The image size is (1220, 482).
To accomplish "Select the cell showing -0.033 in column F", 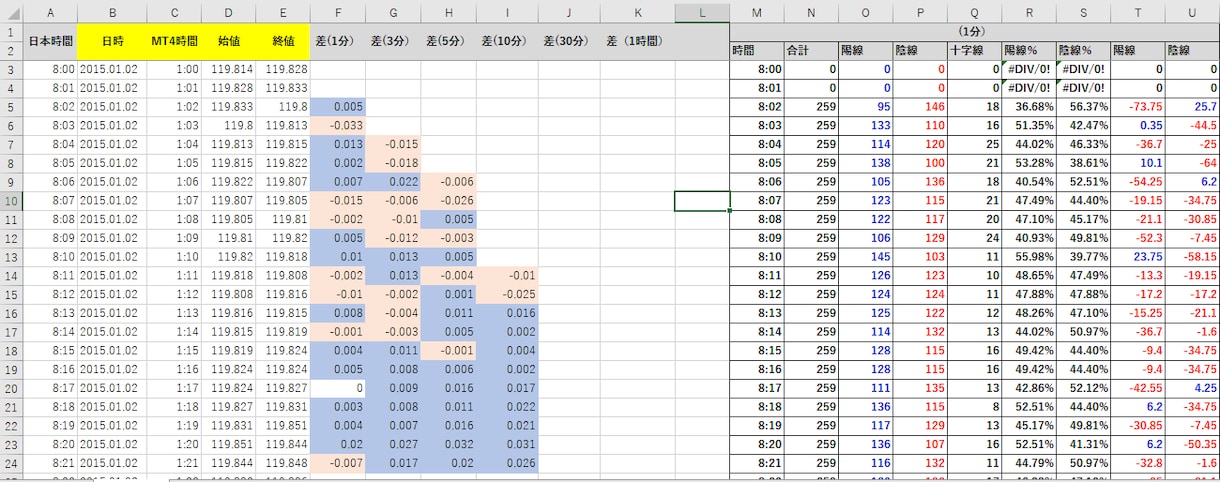I will click(x=338, y=126).
